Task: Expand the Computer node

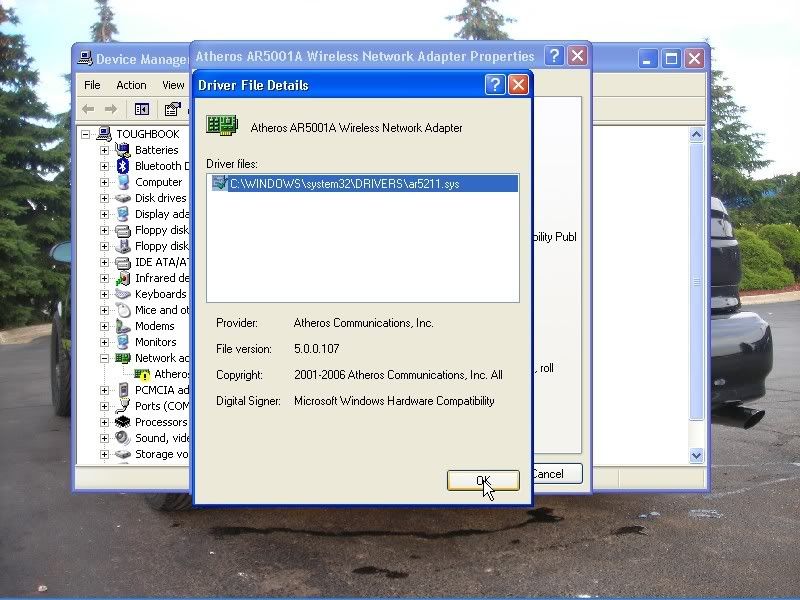Action: tap(104, 182)
